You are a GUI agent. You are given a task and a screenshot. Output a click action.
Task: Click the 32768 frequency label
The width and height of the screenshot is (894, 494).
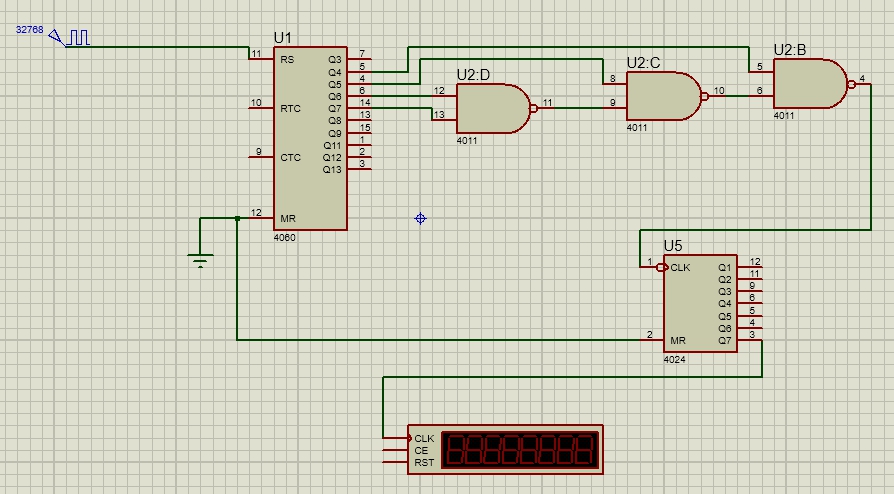[x=29, y=29]
